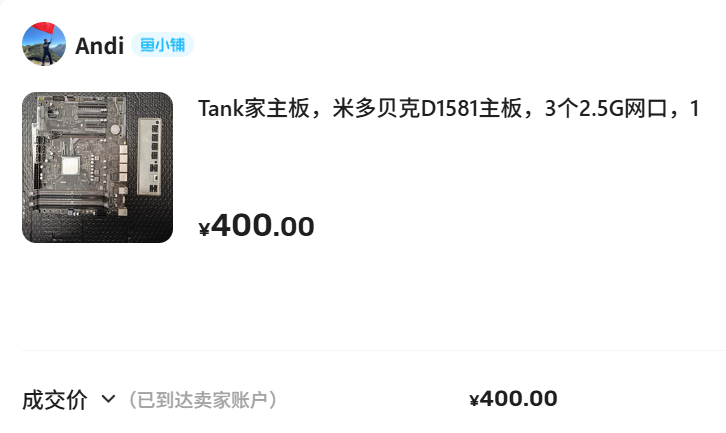Open seller Andi's profile avatar
Viewport: 726px width, 433px height.
point(44,44)
